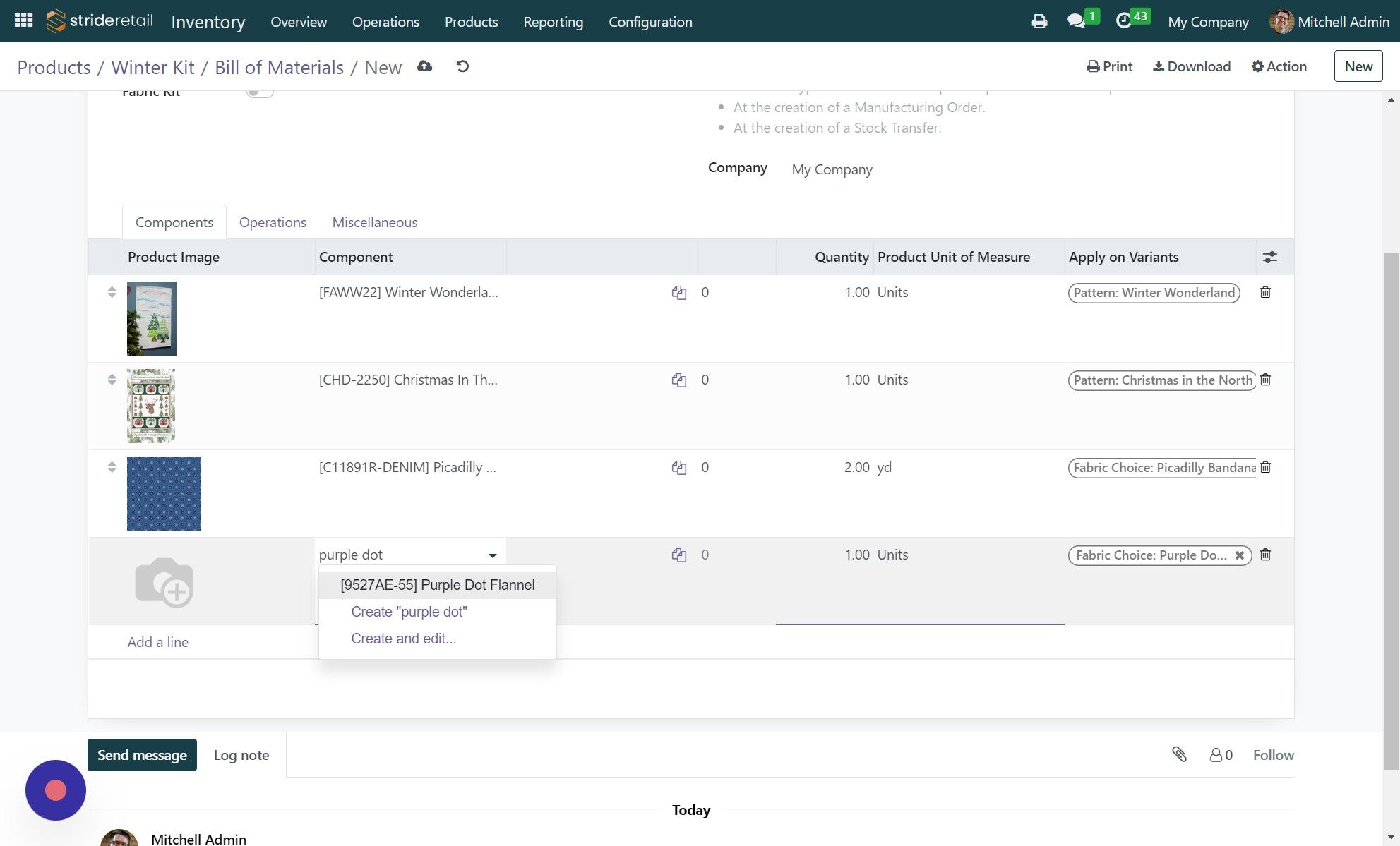This screenshot has height=846, width=1400.
Task: Click Send message button
Action: 142,755
